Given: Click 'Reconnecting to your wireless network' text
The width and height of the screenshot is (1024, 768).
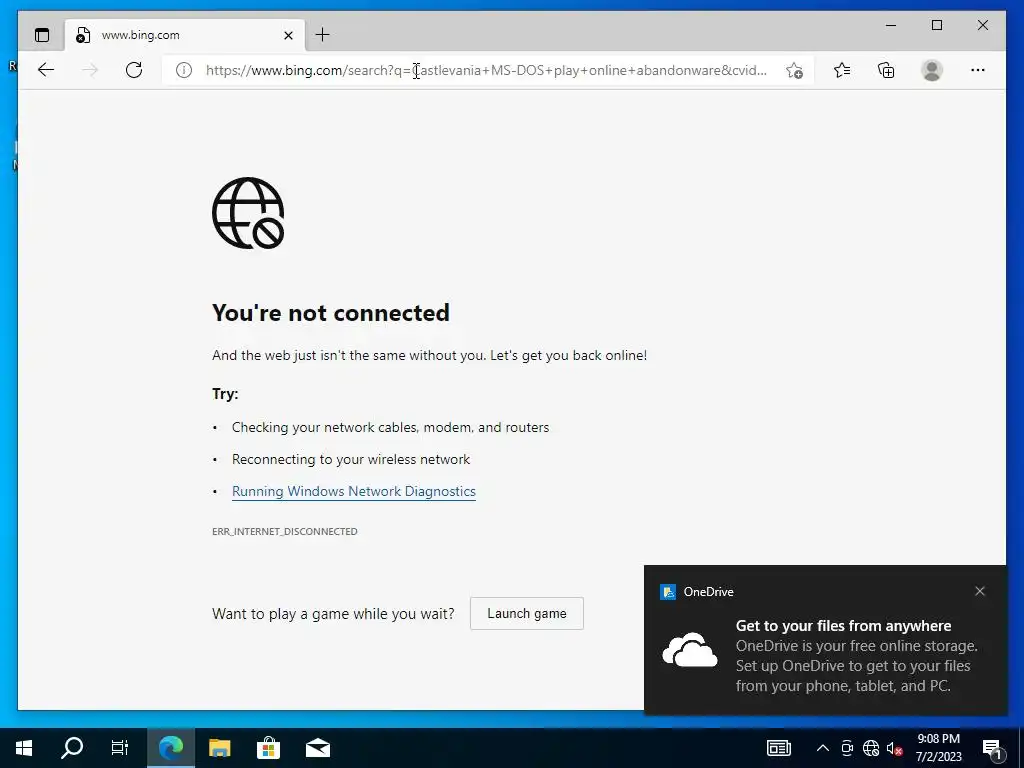Looking at the screenshot, I should 351,459.
